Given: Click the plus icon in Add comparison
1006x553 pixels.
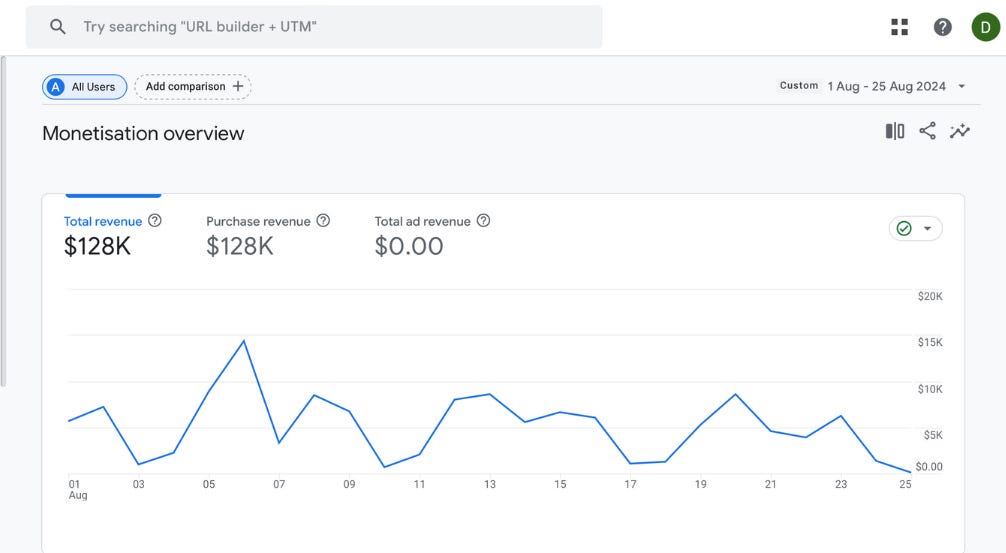Looking at the screenshot, I should [x=238, y=87].
